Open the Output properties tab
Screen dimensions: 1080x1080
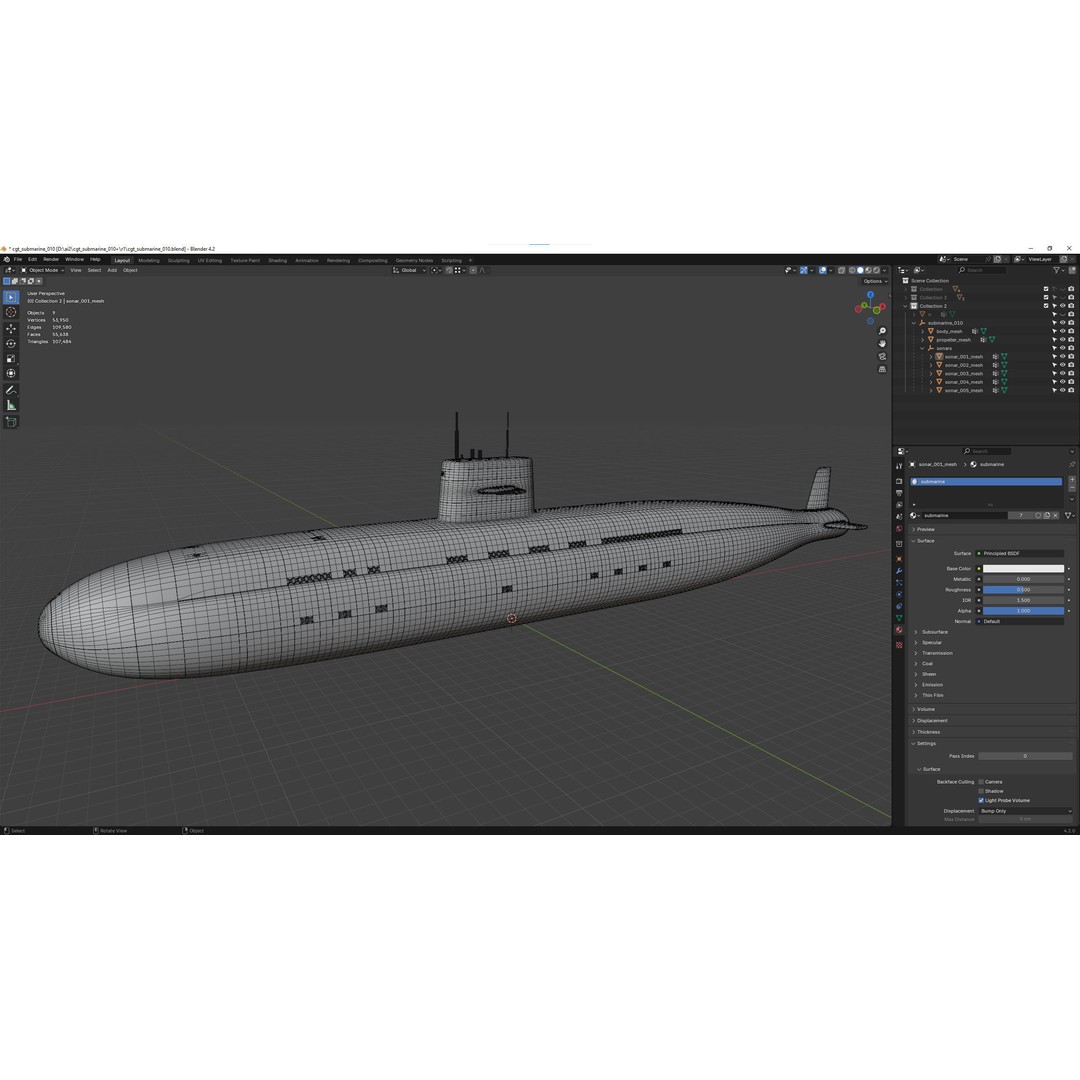pyautogui.click(x=899, y=493)
